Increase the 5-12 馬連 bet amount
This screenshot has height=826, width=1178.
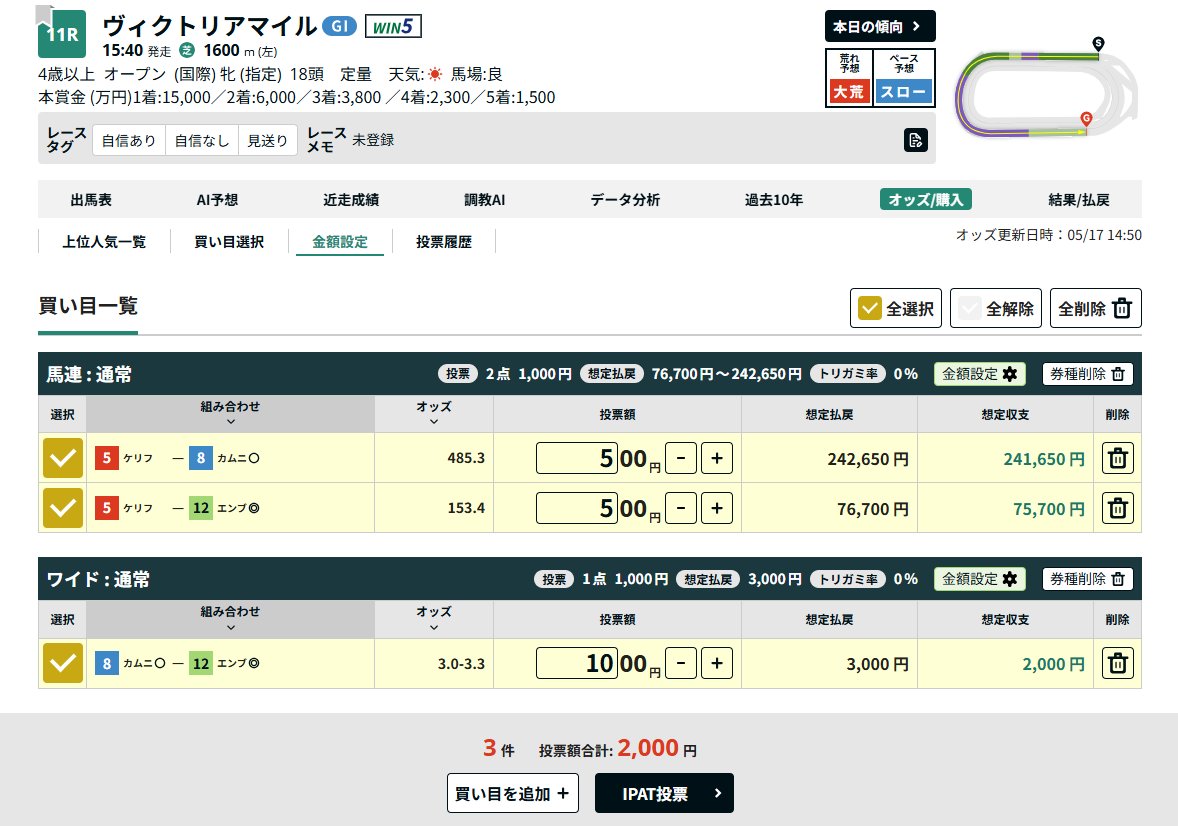coord(717,508)
